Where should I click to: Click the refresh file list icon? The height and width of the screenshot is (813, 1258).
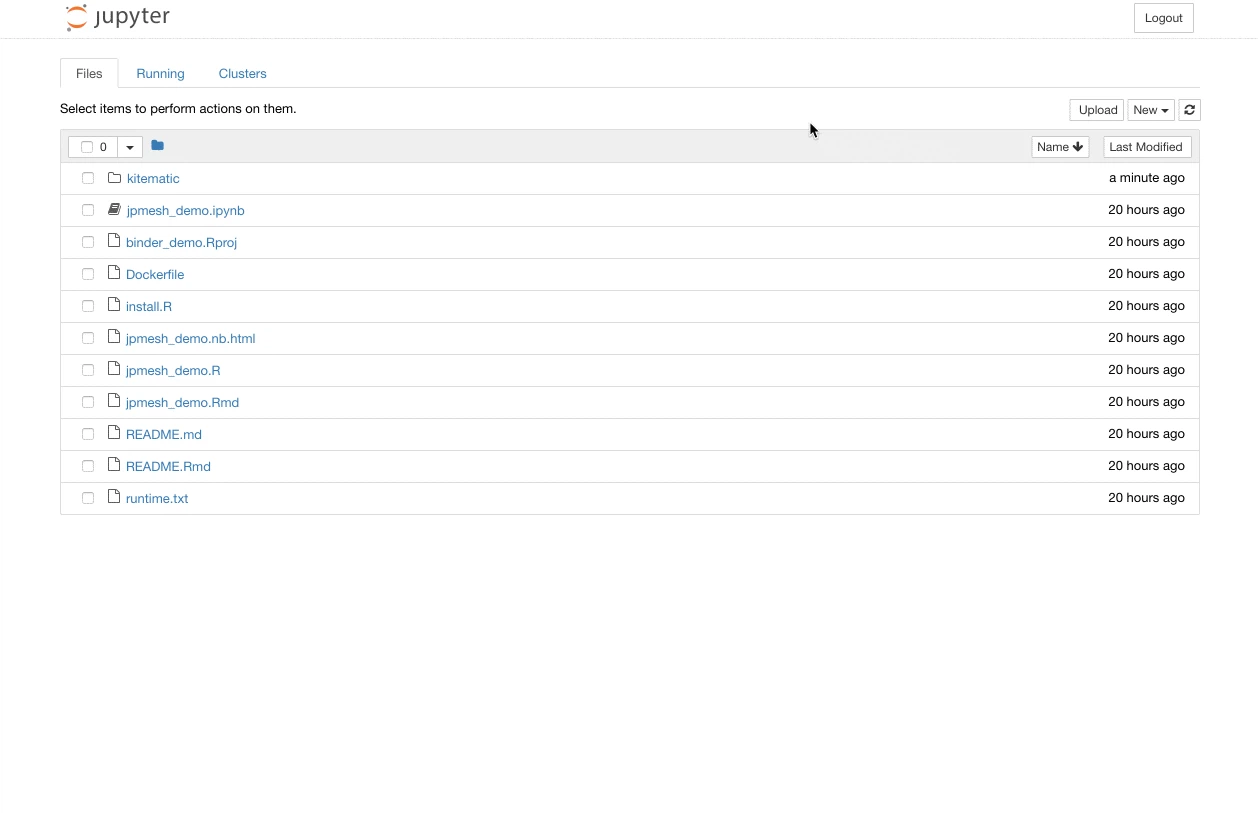coord(1189,110)
